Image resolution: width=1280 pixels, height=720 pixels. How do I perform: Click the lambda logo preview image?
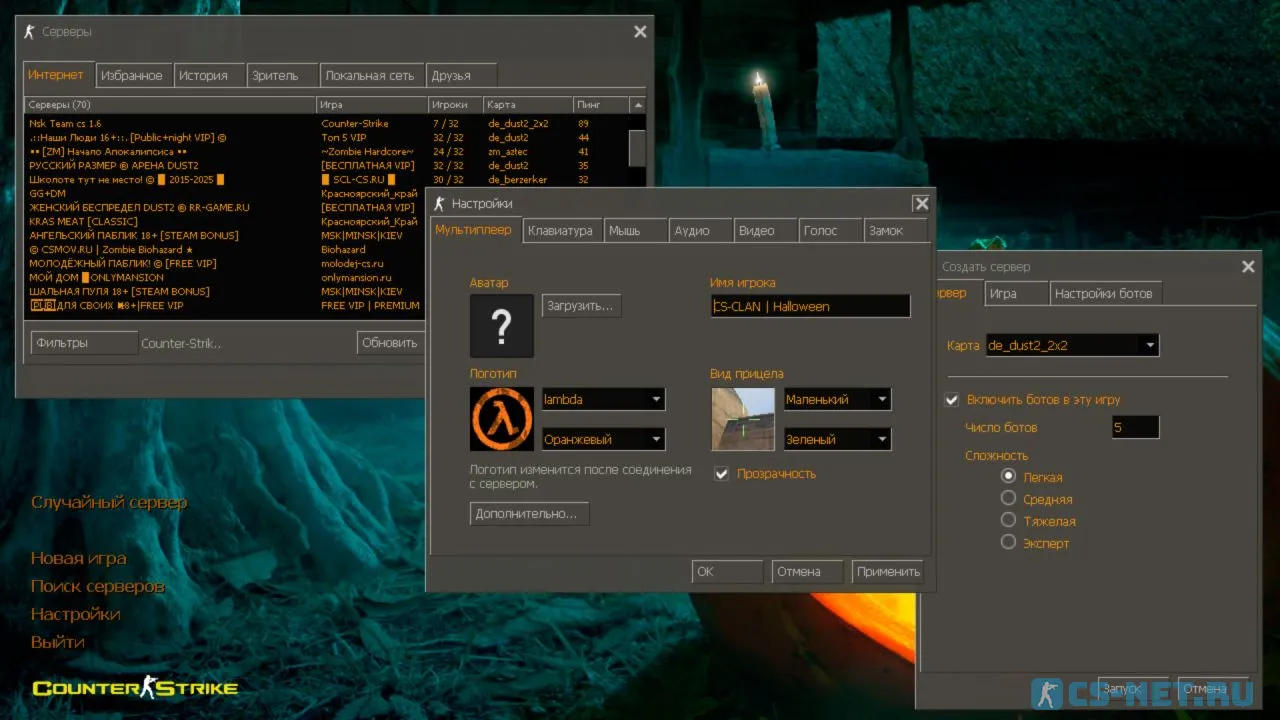(502, 418)
